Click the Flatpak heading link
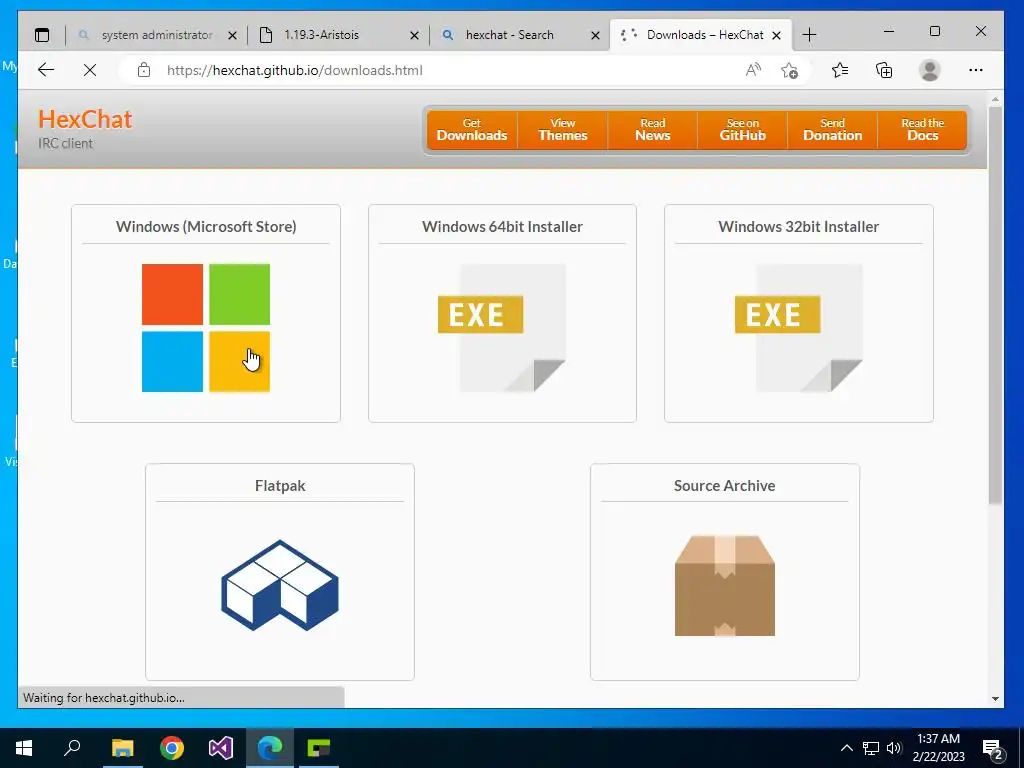The width and height of the screenshot is (1024, 768). pos(280,486)
